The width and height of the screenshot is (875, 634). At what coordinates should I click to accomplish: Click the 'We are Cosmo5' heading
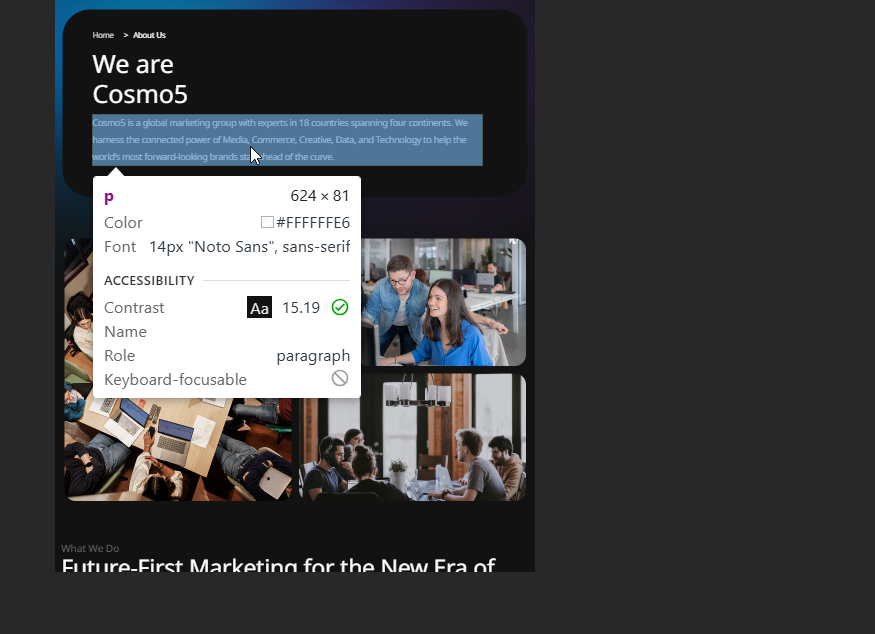[x=140, y=79]
